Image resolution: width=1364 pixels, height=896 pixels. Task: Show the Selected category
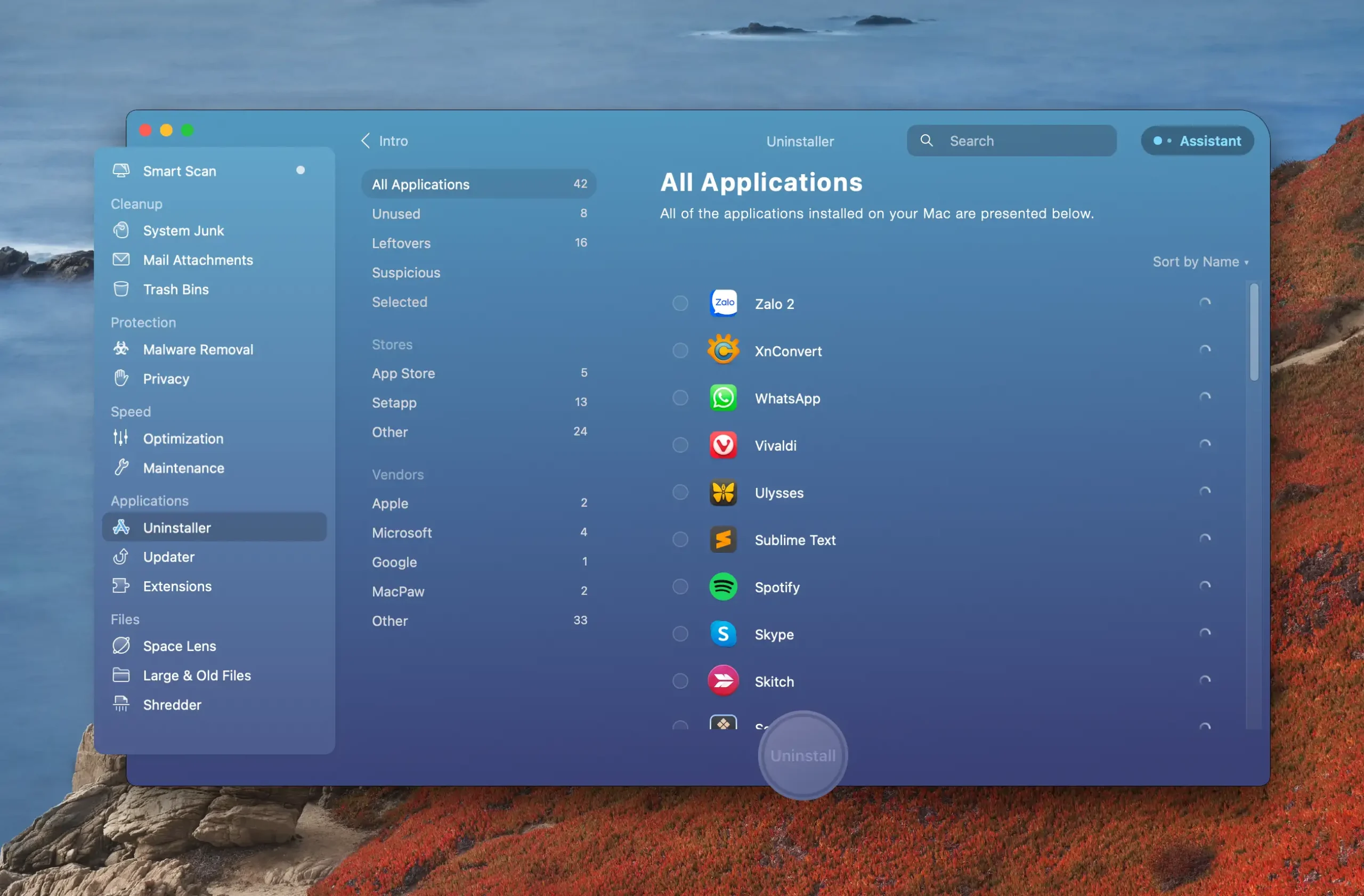[479, 302]
